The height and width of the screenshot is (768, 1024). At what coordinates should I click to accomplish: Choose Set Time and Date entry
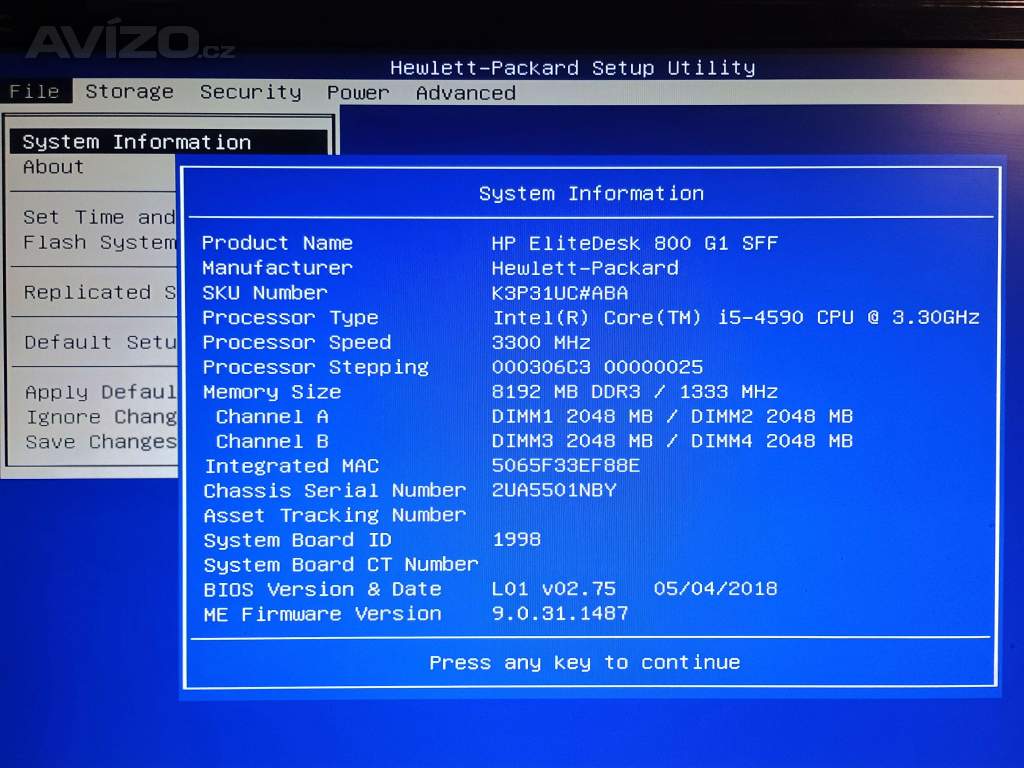(99, 217)
